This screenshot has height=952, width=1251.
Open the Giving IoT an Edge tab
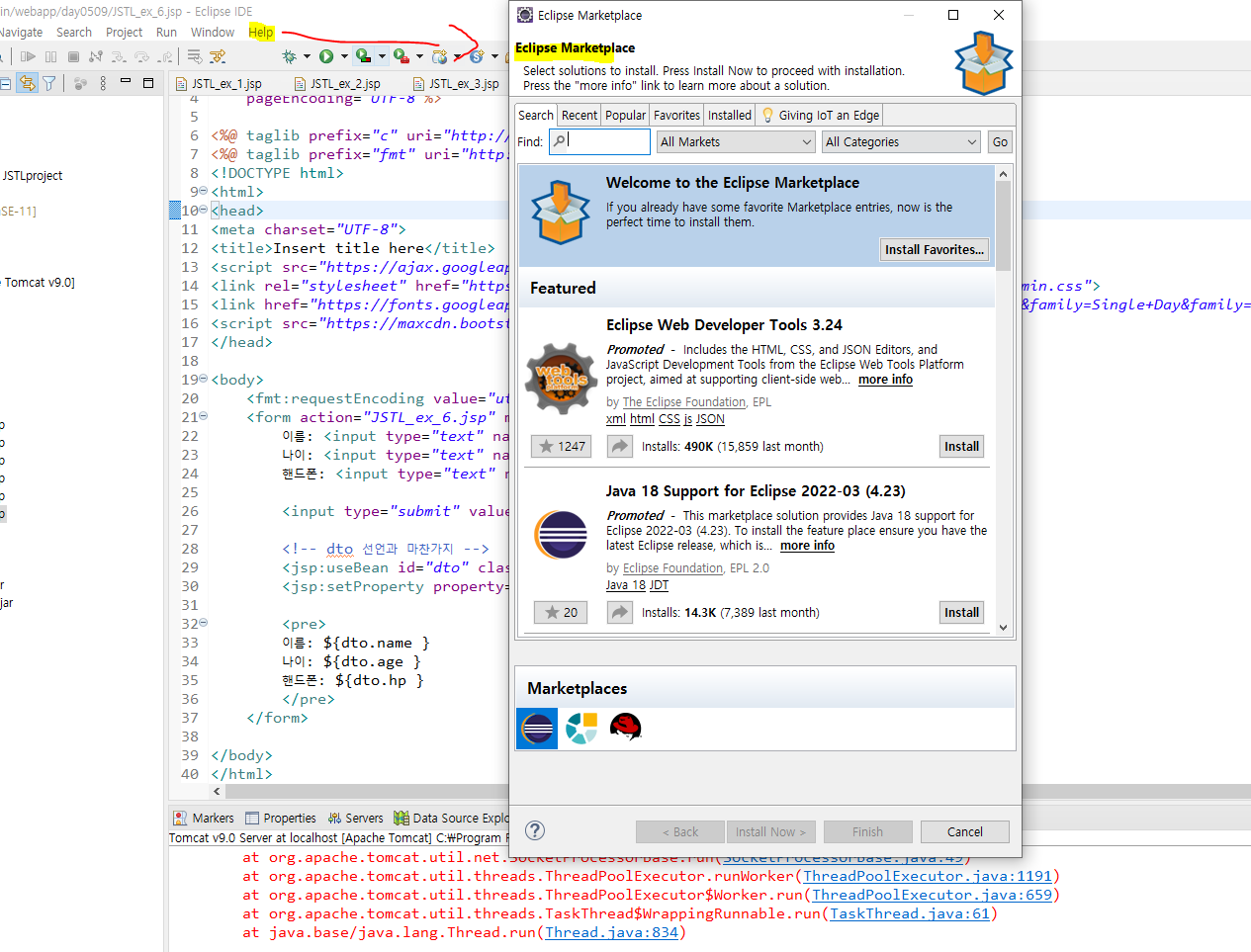(820, 115)
